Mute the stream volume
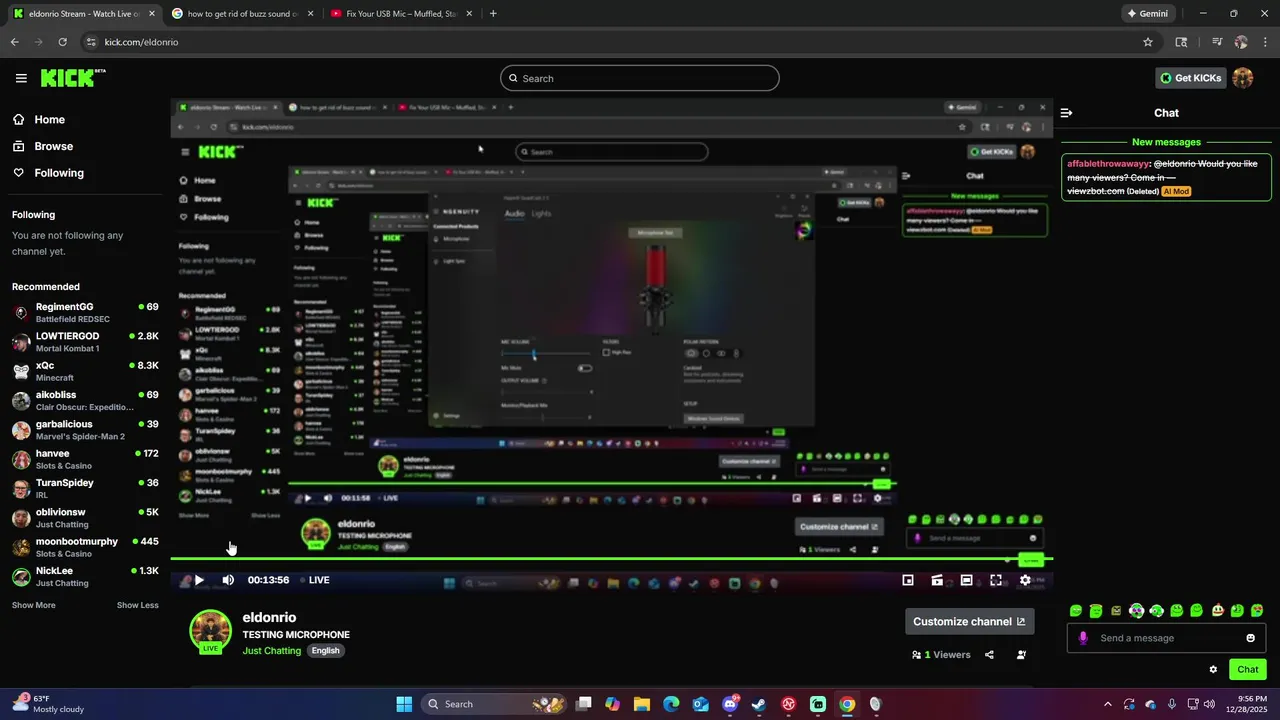1280x720 pixels. click(x=228, y=580)
